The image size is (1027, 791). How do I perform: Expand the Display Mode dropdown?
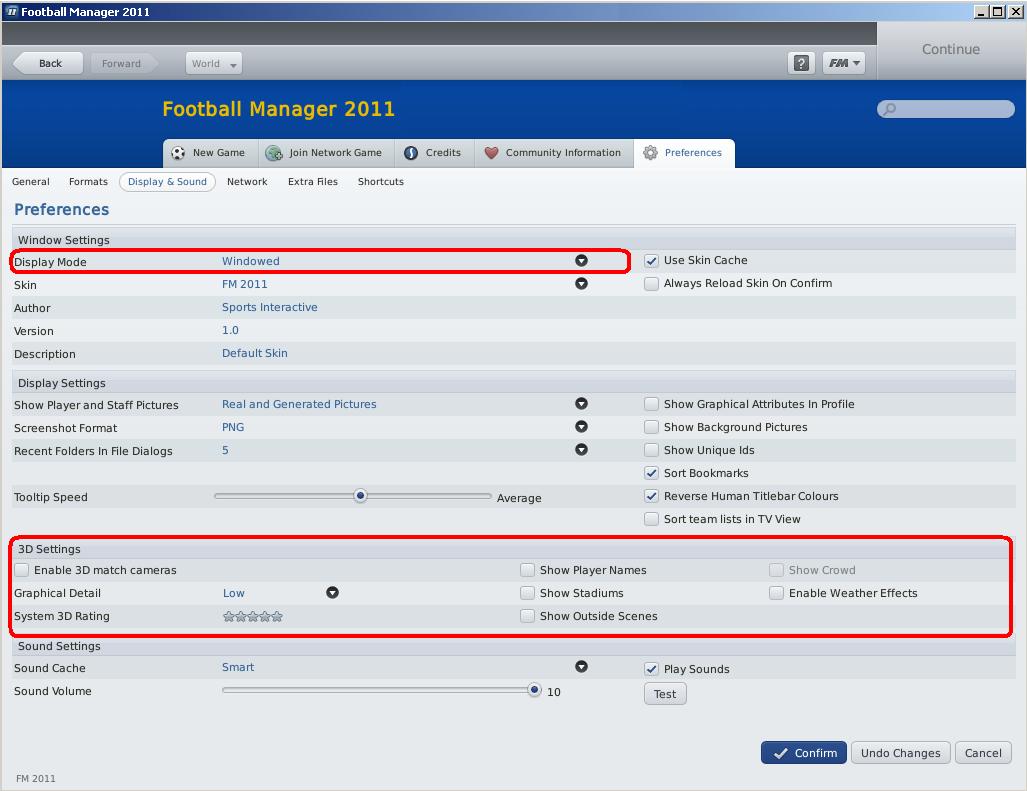point(581,261)
